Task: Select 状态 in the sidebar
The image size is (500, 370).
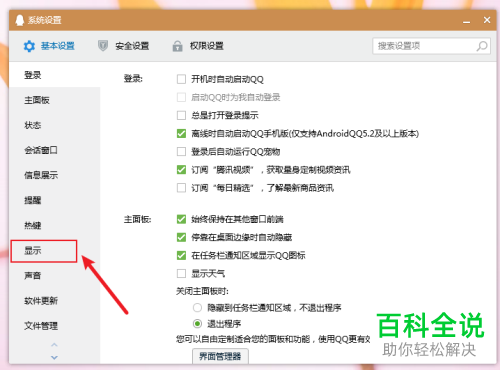Action: tap(54, 125)
